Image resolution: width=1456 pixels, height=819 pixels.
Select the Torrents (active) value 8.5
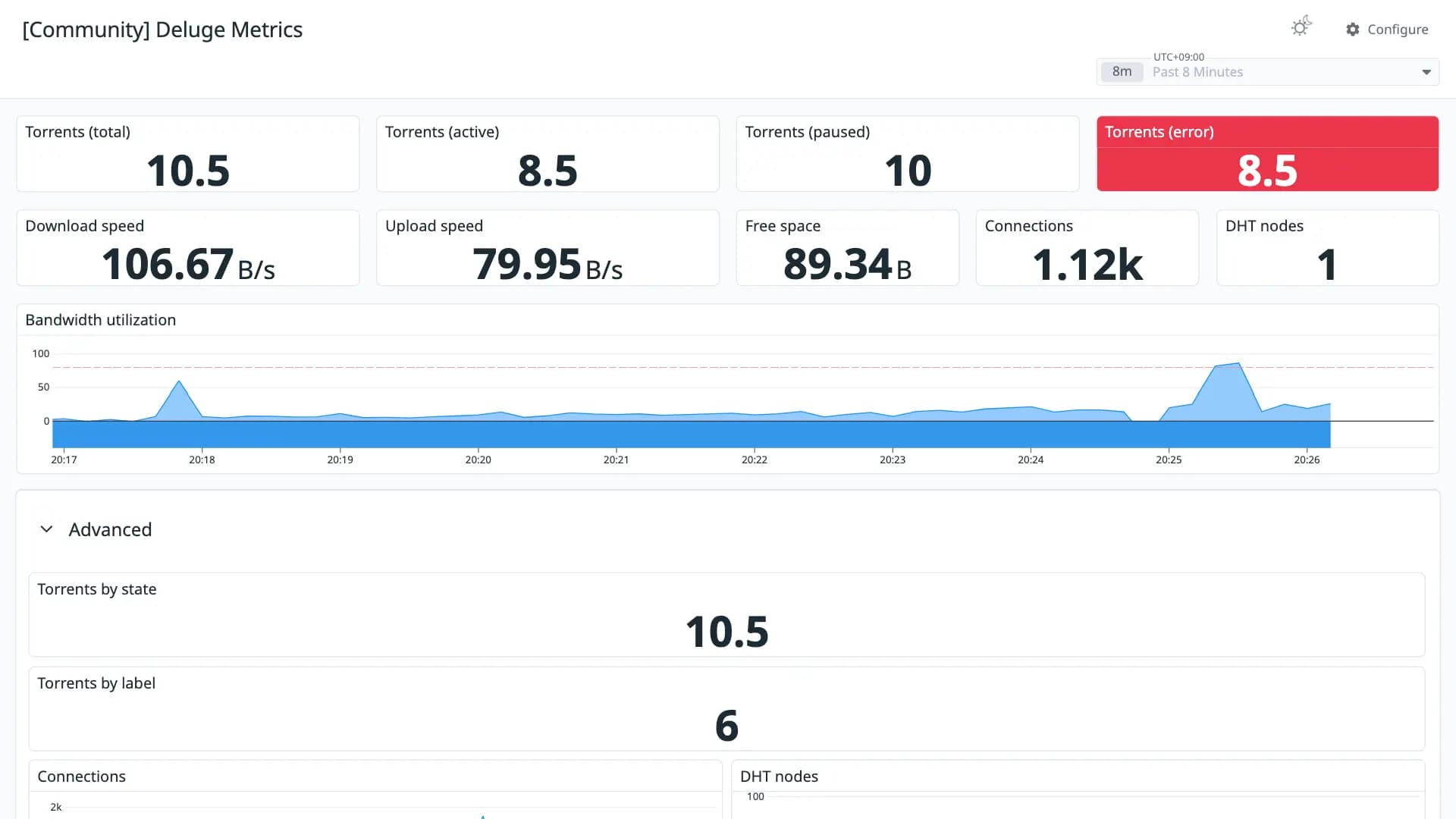click(x=548, y=170)
